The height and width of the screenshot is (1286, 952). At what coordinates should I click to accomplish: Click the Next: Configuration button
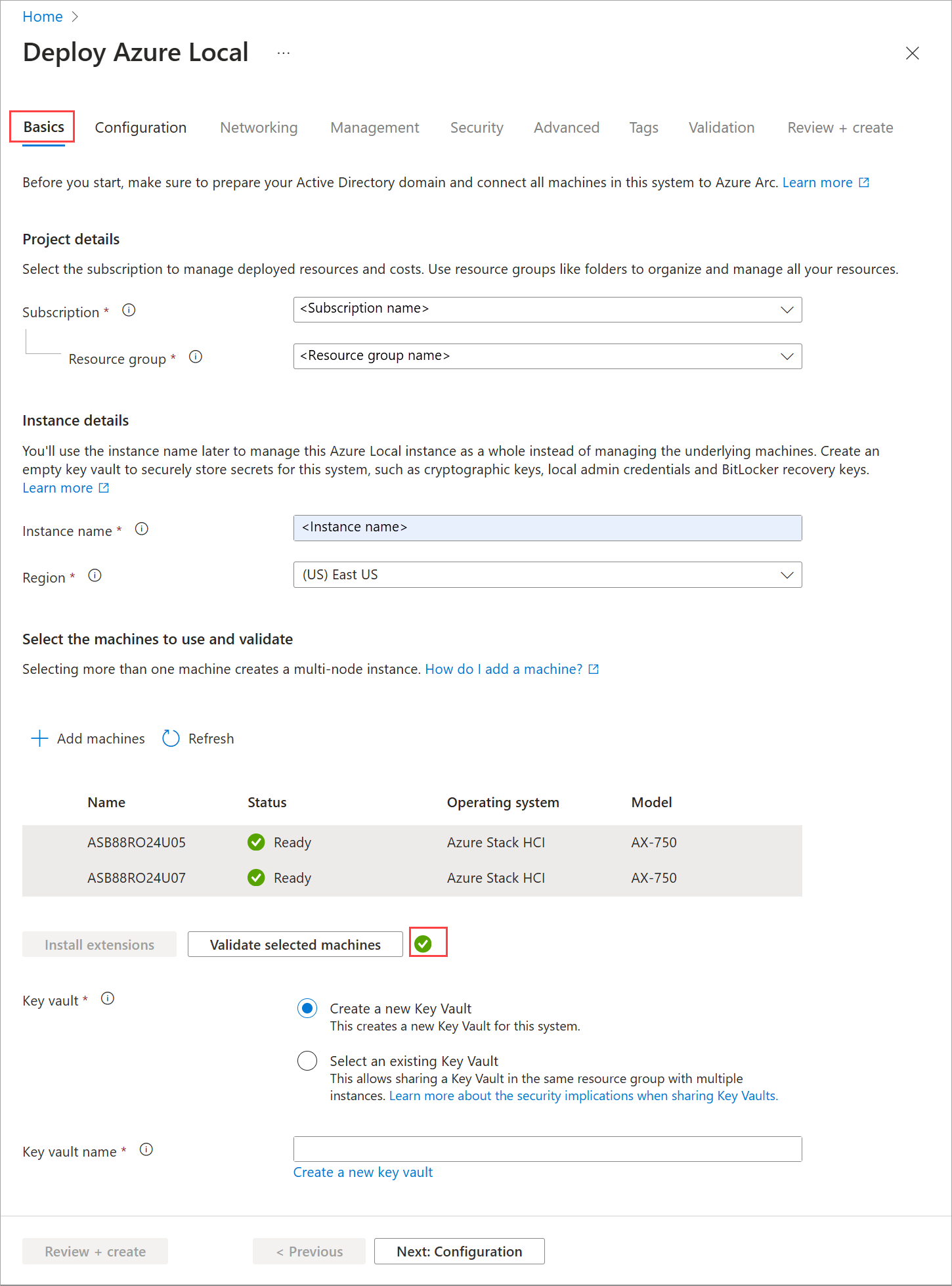tap(459, 1252)
